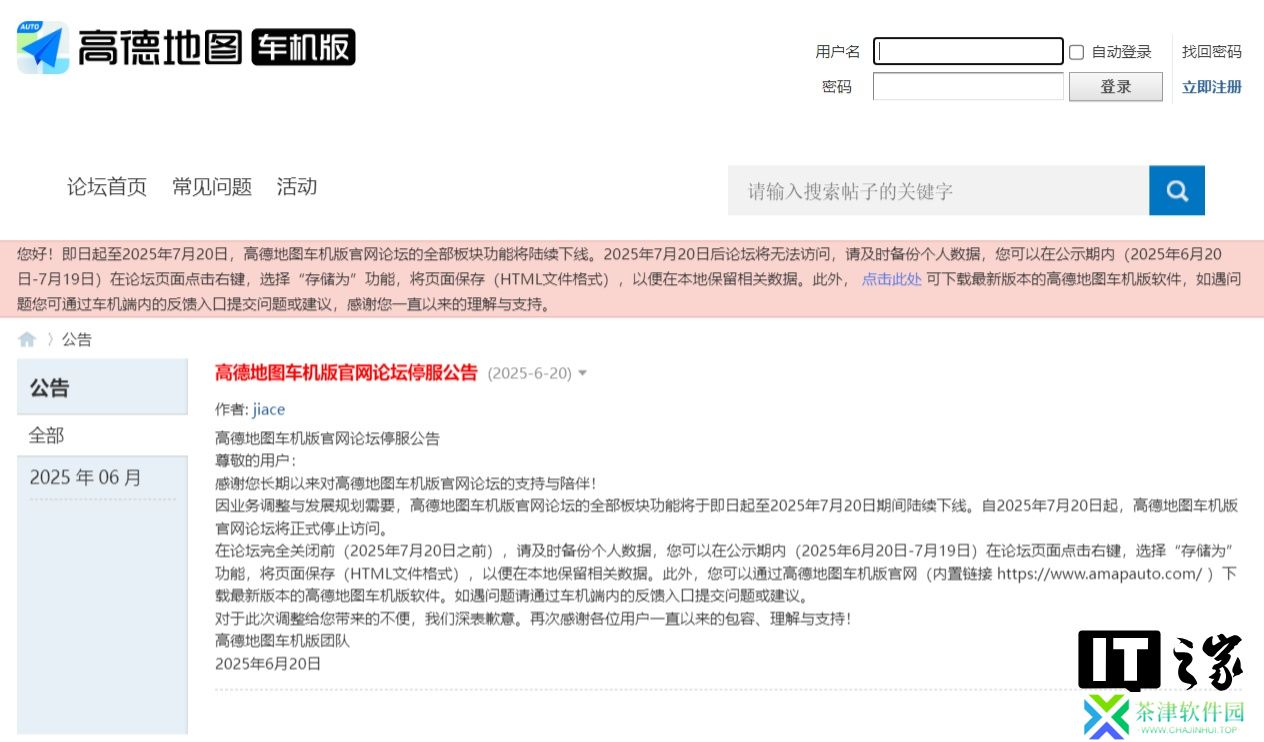This screenshot has width=1264, height=742.
Task: Select 全部 in the announcement sidebar
Action: pos(47,435)
